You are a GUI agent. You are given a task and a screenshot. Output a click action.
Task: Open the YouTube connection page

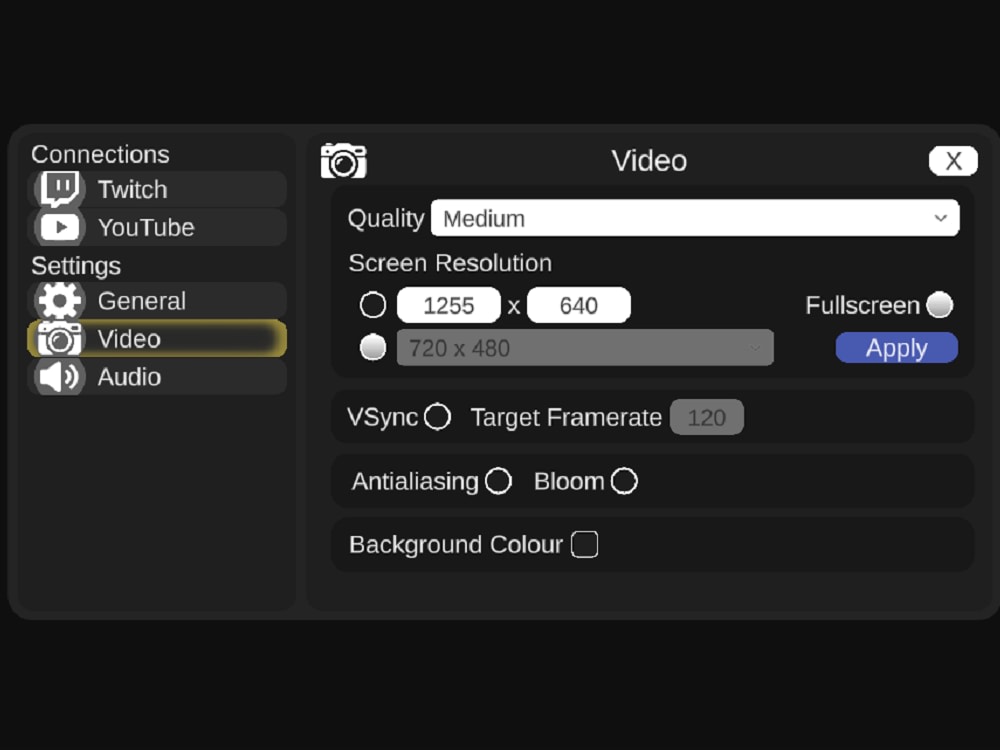coord(157,228)
